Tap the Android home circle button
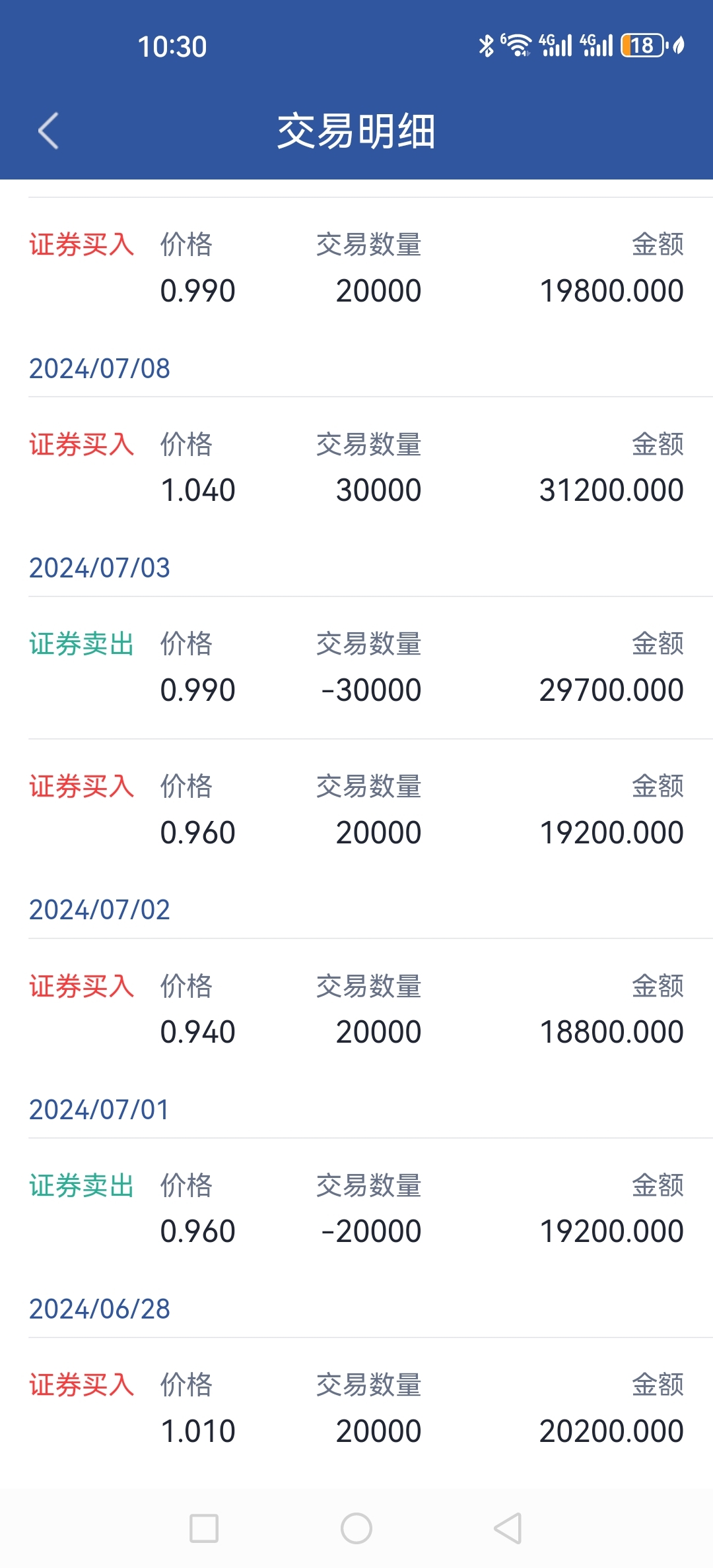Image resolution: width=713 pixels, height=1568 pixels. pyautogui.click(x=356, y=1528)
